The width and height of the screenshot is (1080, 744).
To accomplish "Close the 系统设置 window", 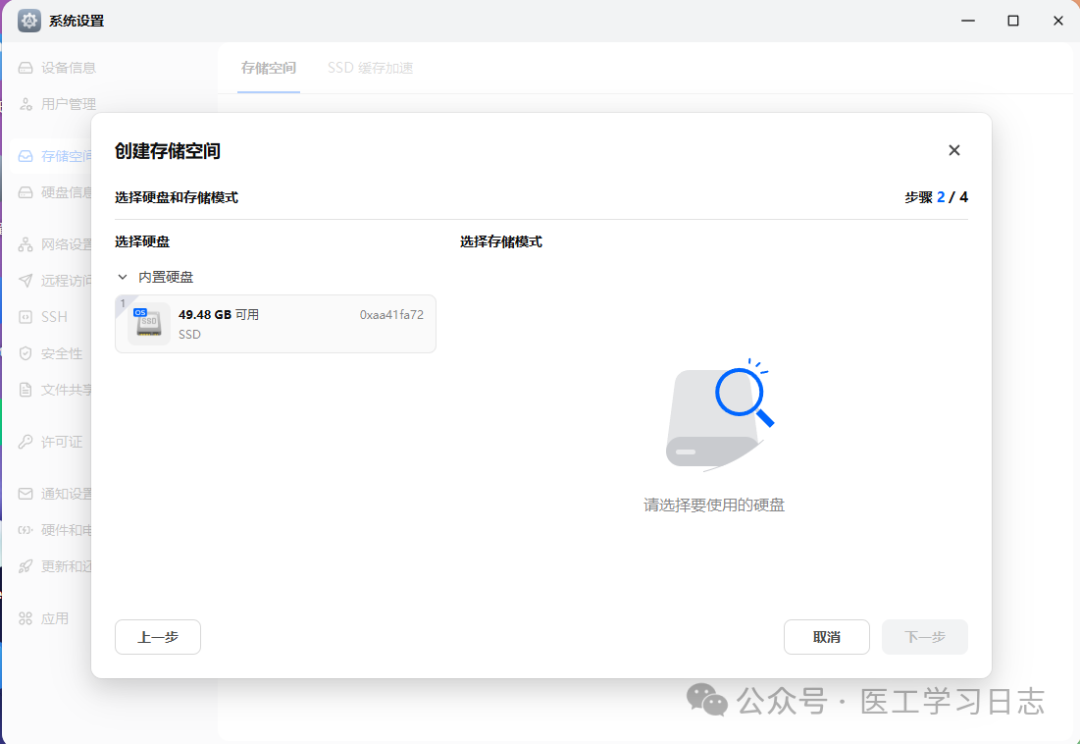I will [1058, 21].
